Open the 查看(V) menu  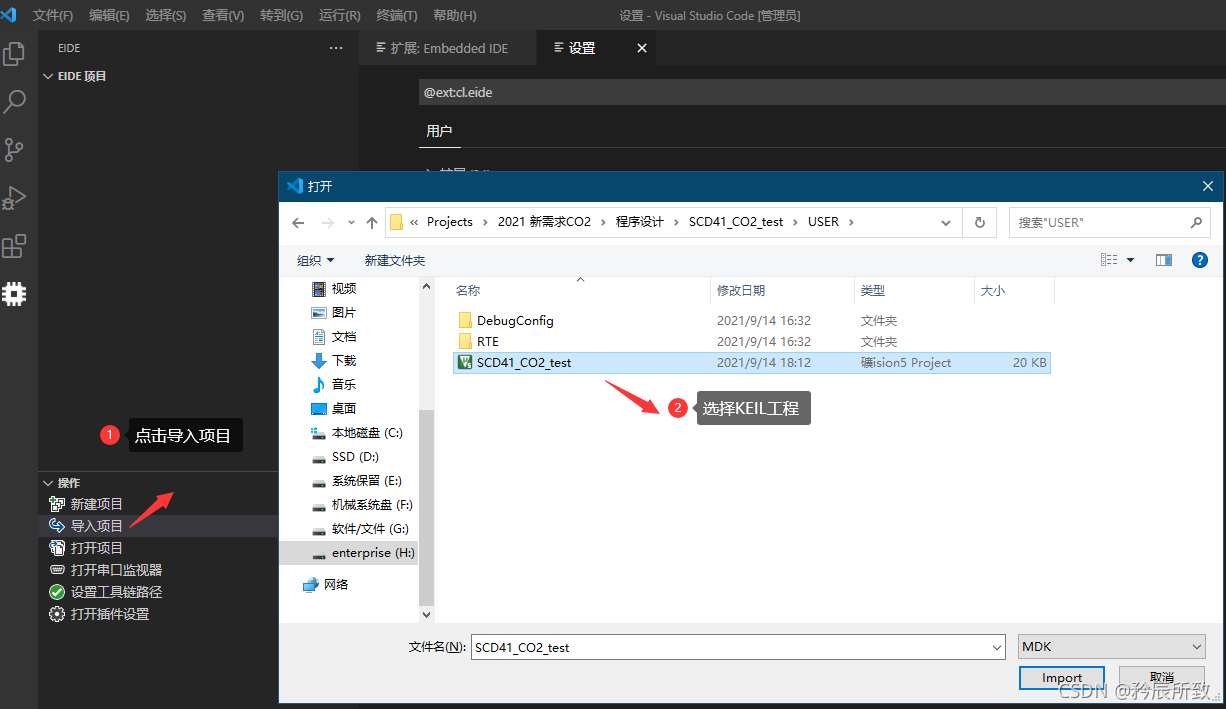tap(223, 16)
